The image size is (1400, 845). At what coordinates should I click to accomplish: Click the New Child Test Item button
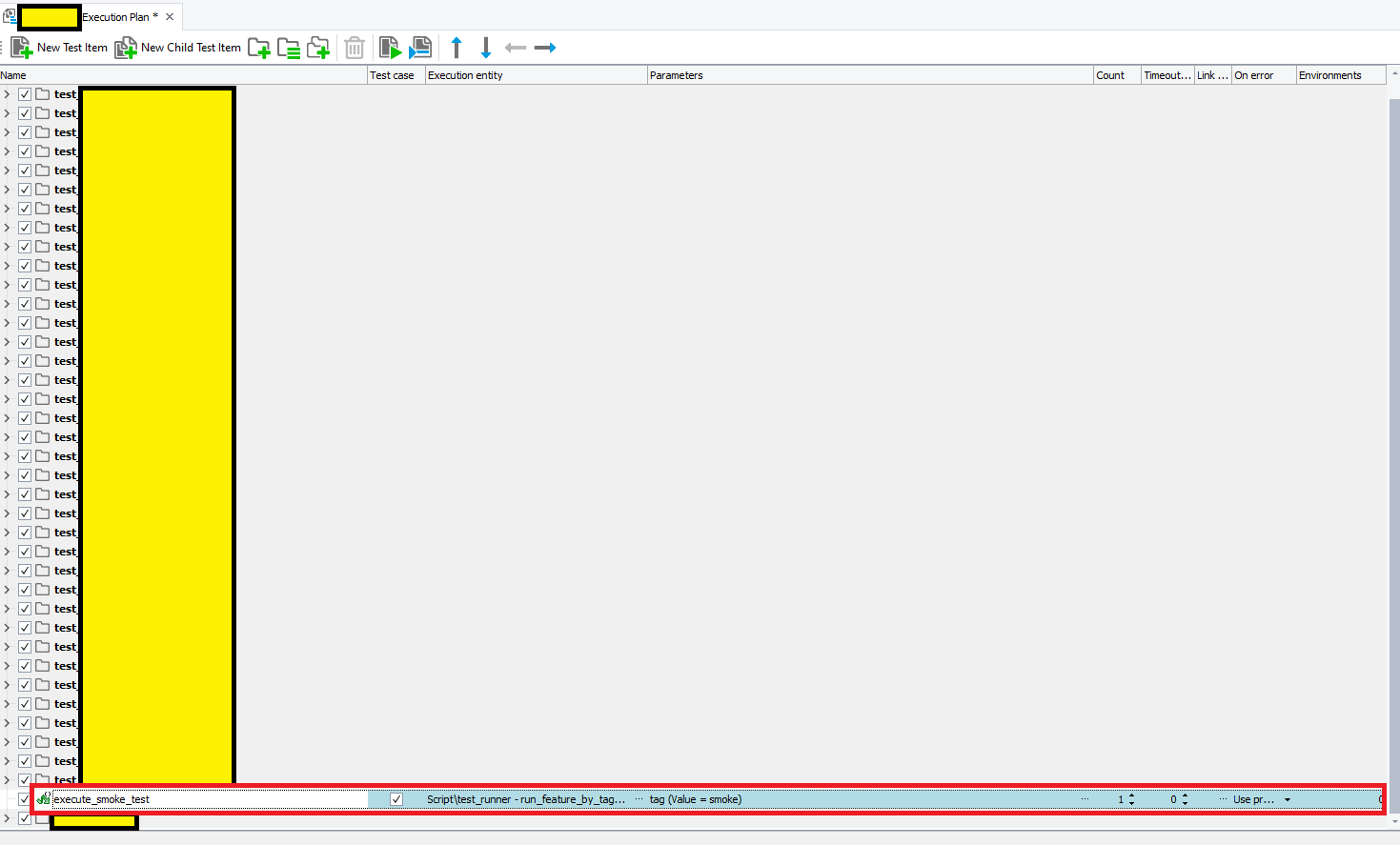(x=178, y=48)
